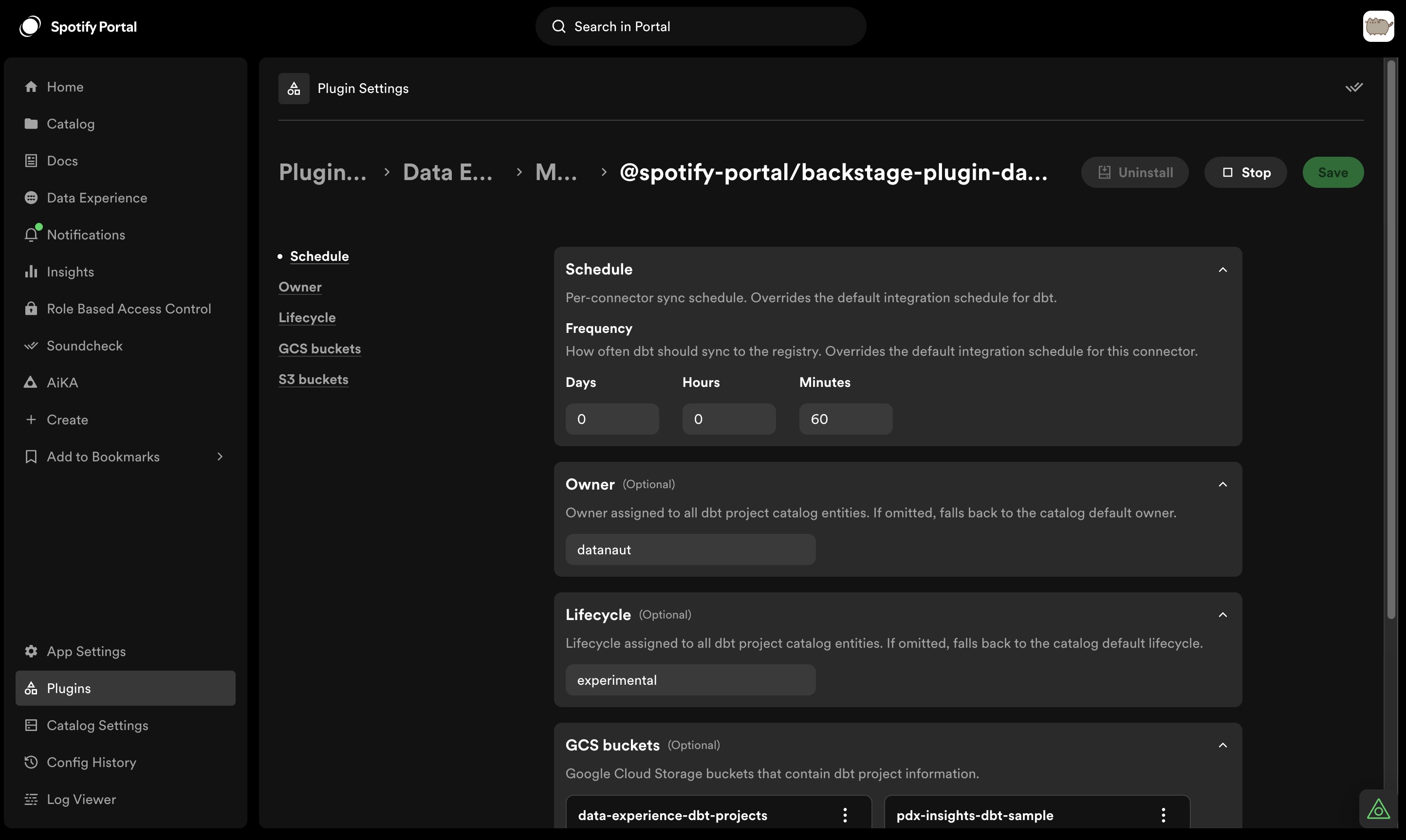Click the Soundcheck double-check icon in sidebar
The width and height of the screenshot is (1406, 840).
pos(31,346)
